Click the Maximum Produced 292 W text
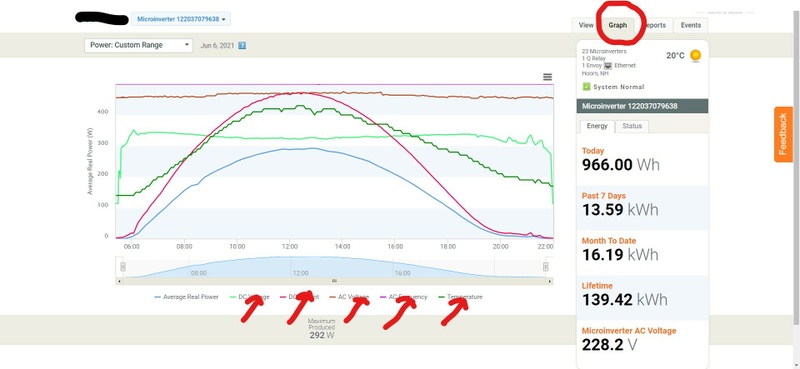800x369 pixels. click(322, 329)
